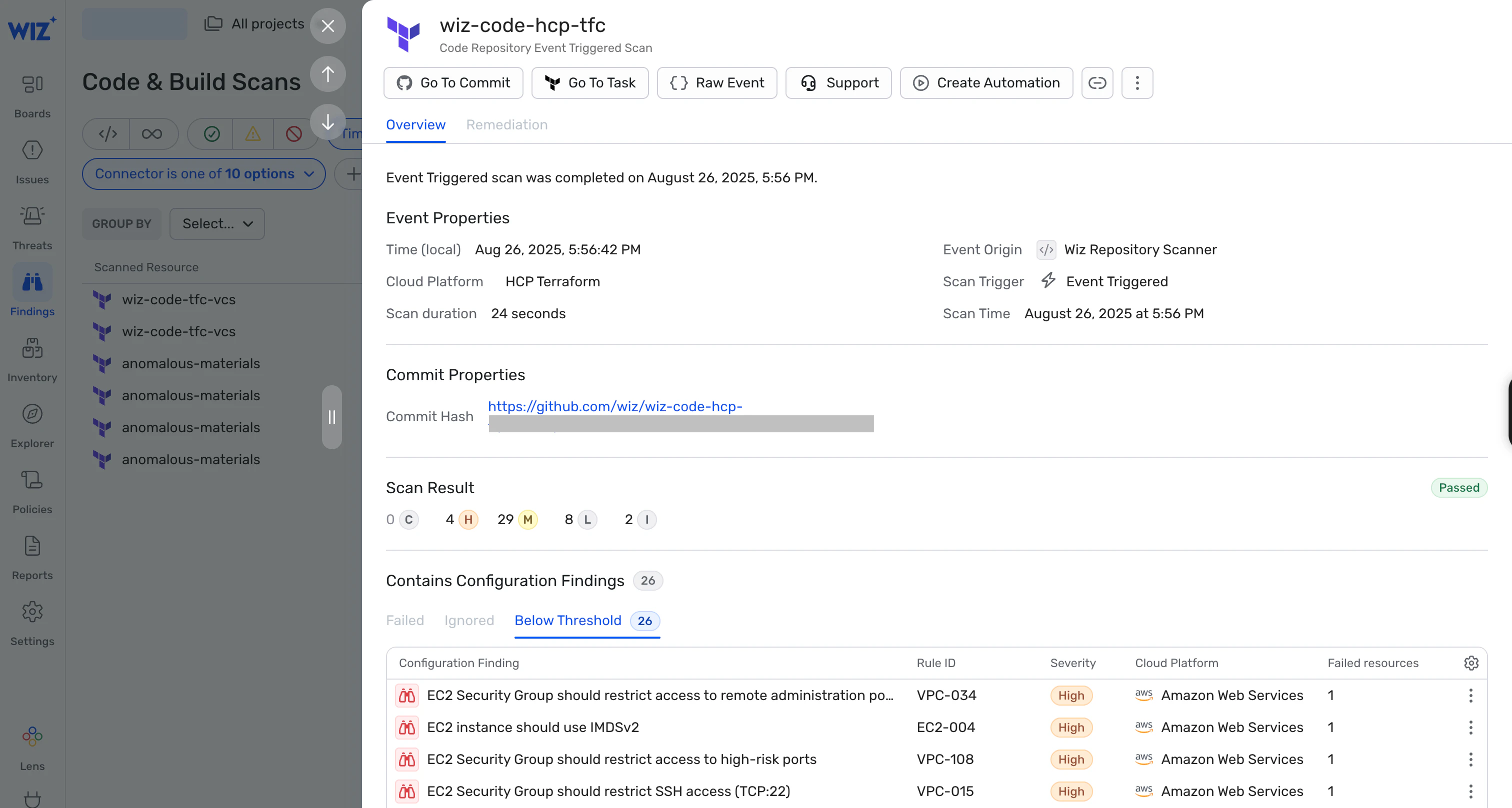Select the last anomalous-materials scan row

click(x=222, y=459)
